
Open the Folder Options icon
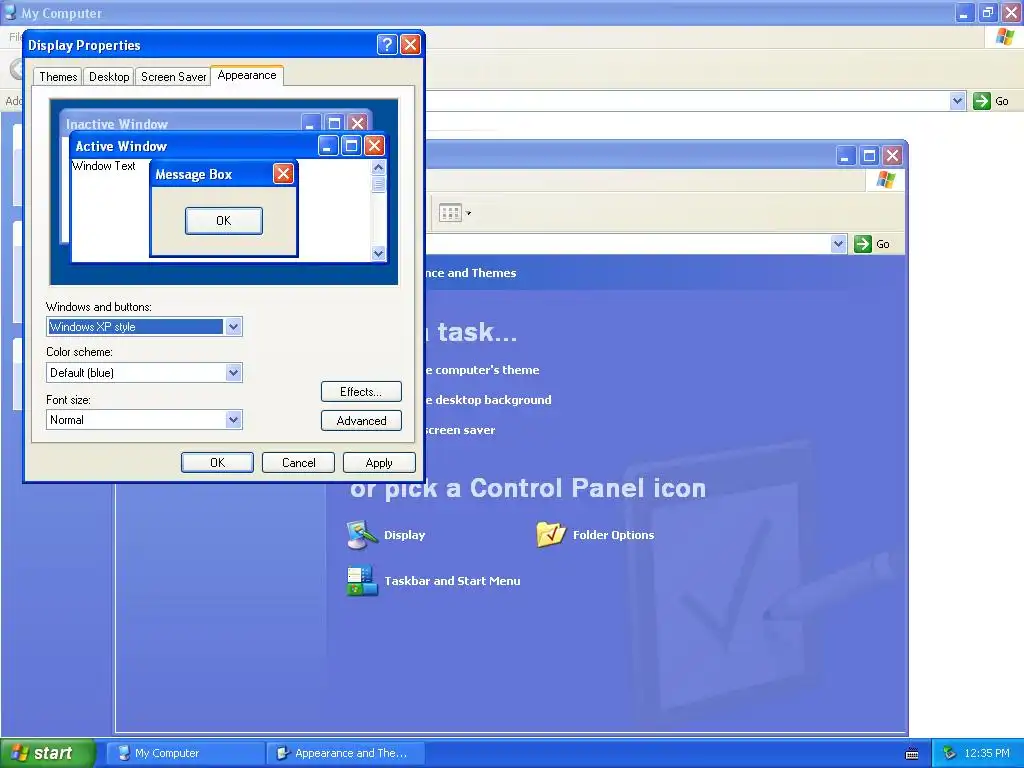595,535
